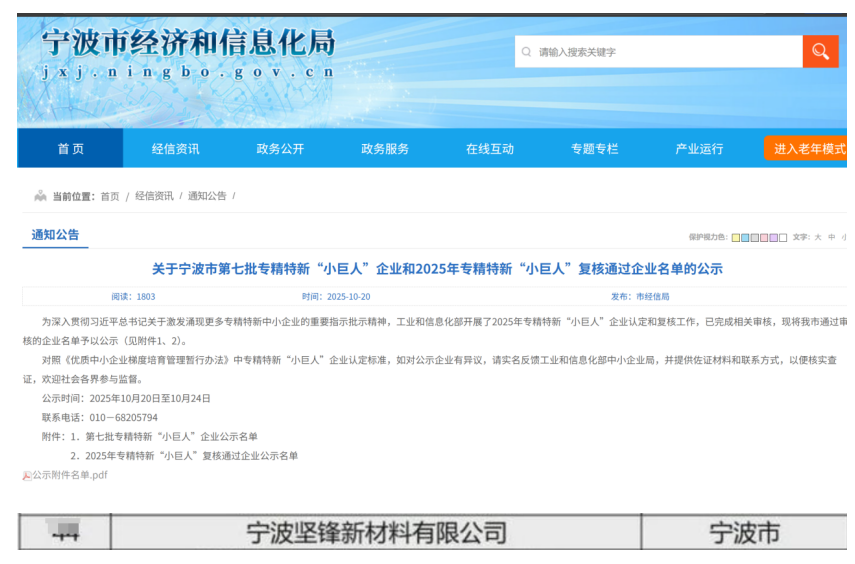The width and height of the screenshot is (855, 564).
Task: Open the 公示附件名单.pdf attachment icon
Action: pyautogui.click(x=27, y=476)
